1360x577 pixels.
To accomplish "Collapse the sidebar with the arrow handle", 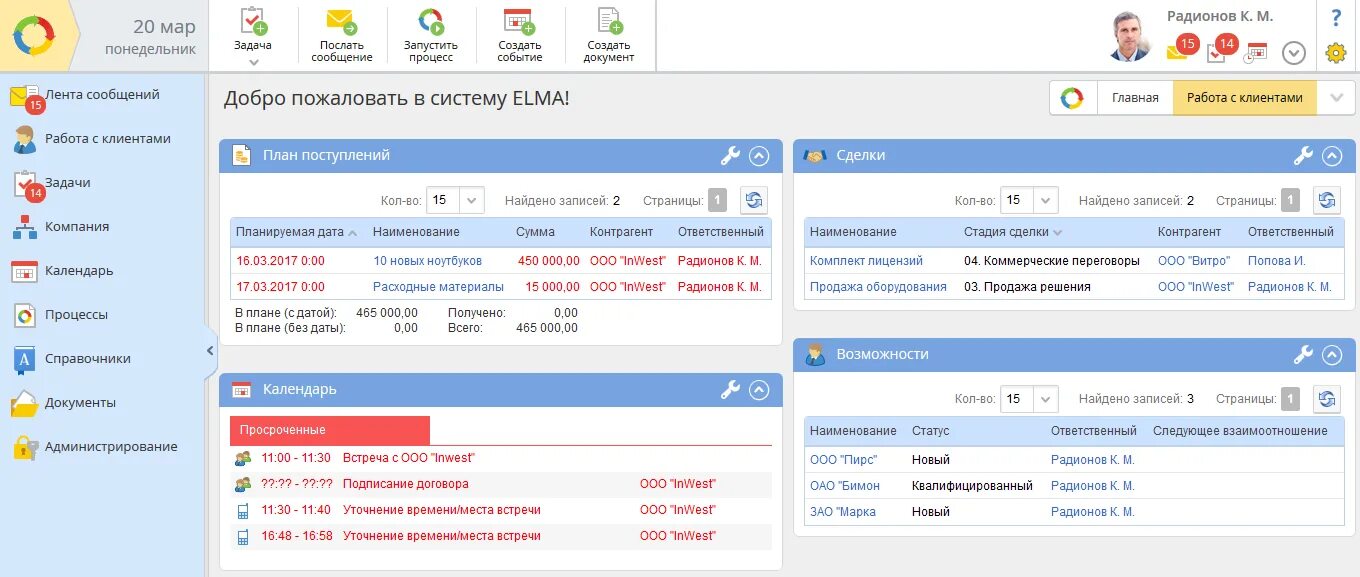I will [x=210, y=350].
